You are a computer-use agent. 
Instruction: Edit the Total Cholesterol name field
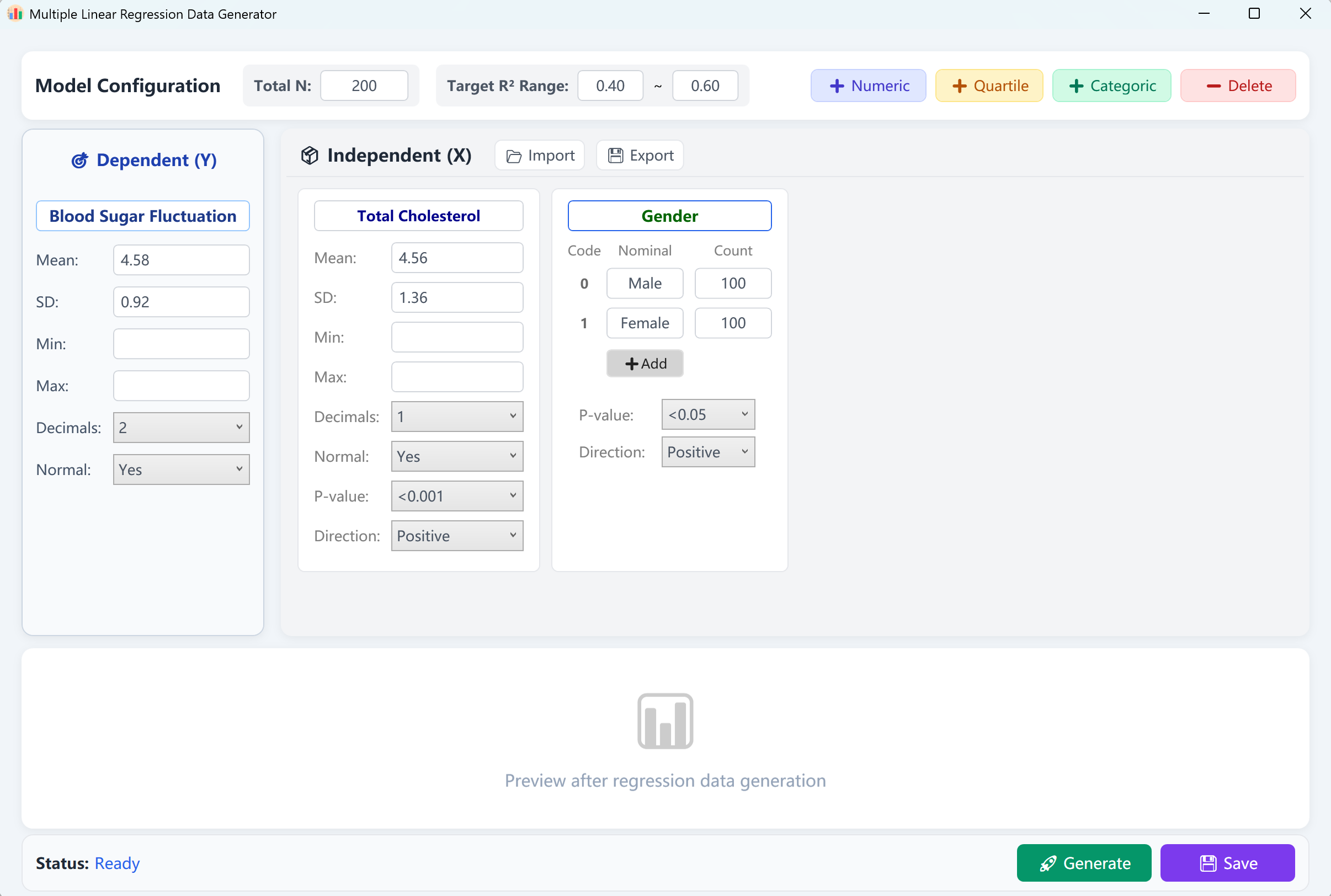click(x=418, y=216)
